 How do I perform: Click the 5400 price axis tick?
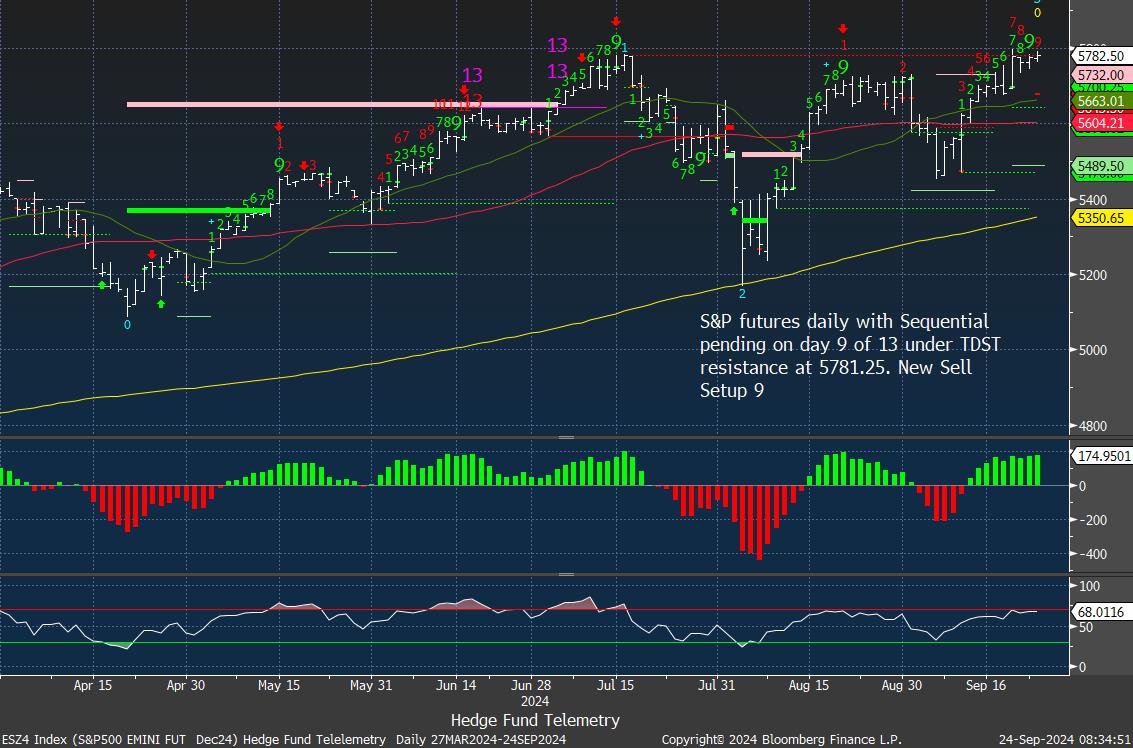(x=1092, y=199)
